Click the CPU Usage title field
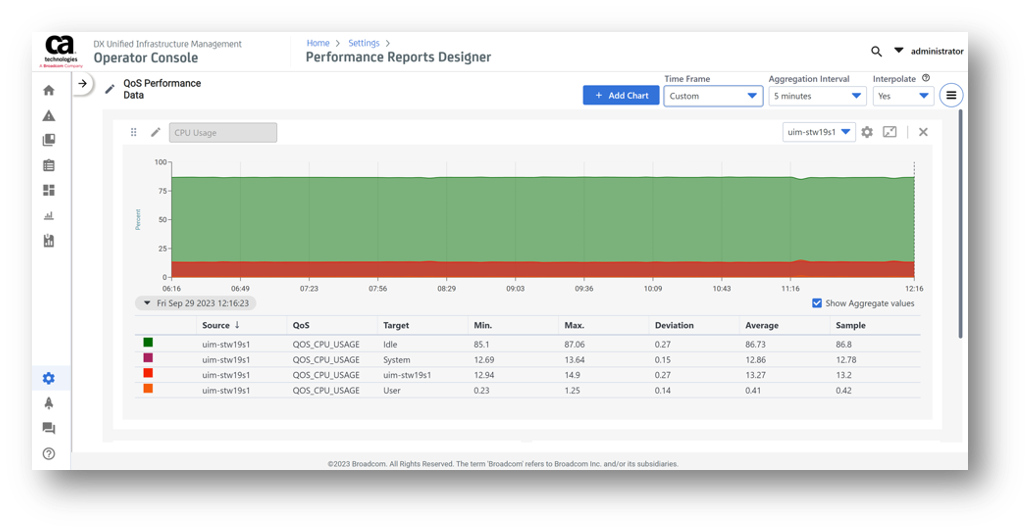Screen dimensions: 1030x532 pos(223,132)
